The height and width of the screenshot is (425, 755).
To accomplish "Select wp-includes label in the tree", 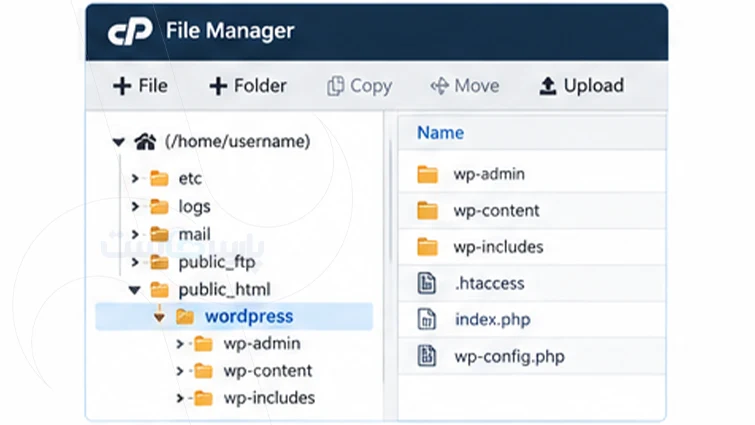I will [269, 398].
